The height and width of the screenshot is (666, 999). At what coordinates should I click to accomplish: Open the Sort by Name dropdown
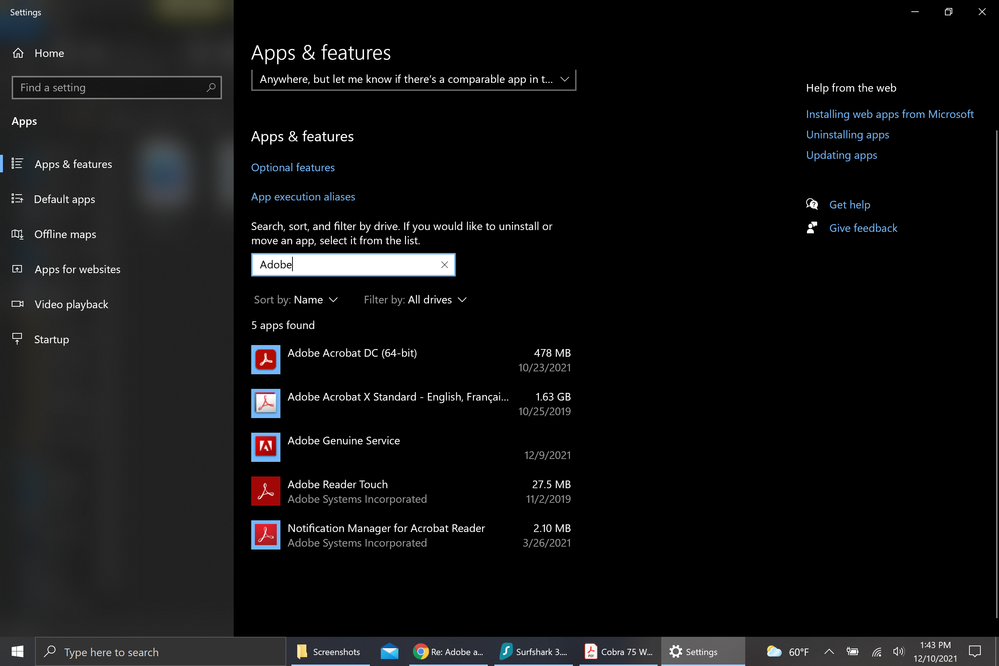[296, 300]
